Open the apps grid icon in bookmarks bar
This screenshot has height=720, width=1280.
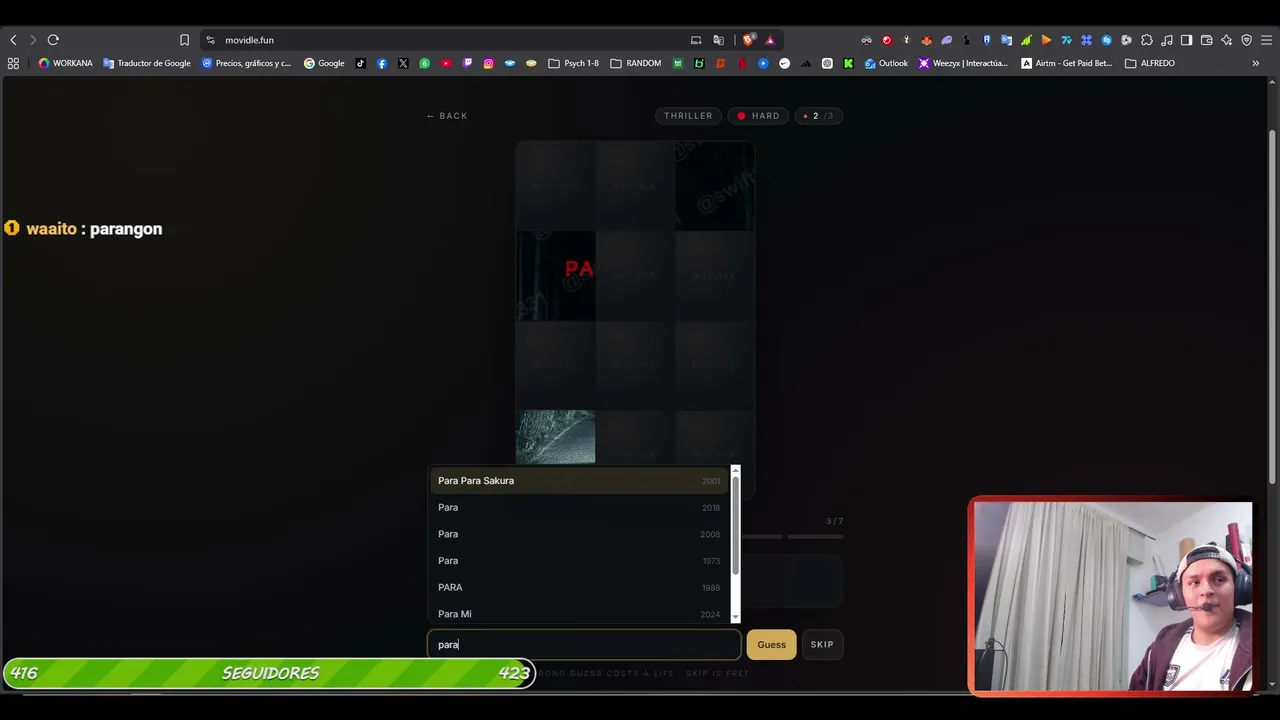pyautogui.click(x=13, y=63)
